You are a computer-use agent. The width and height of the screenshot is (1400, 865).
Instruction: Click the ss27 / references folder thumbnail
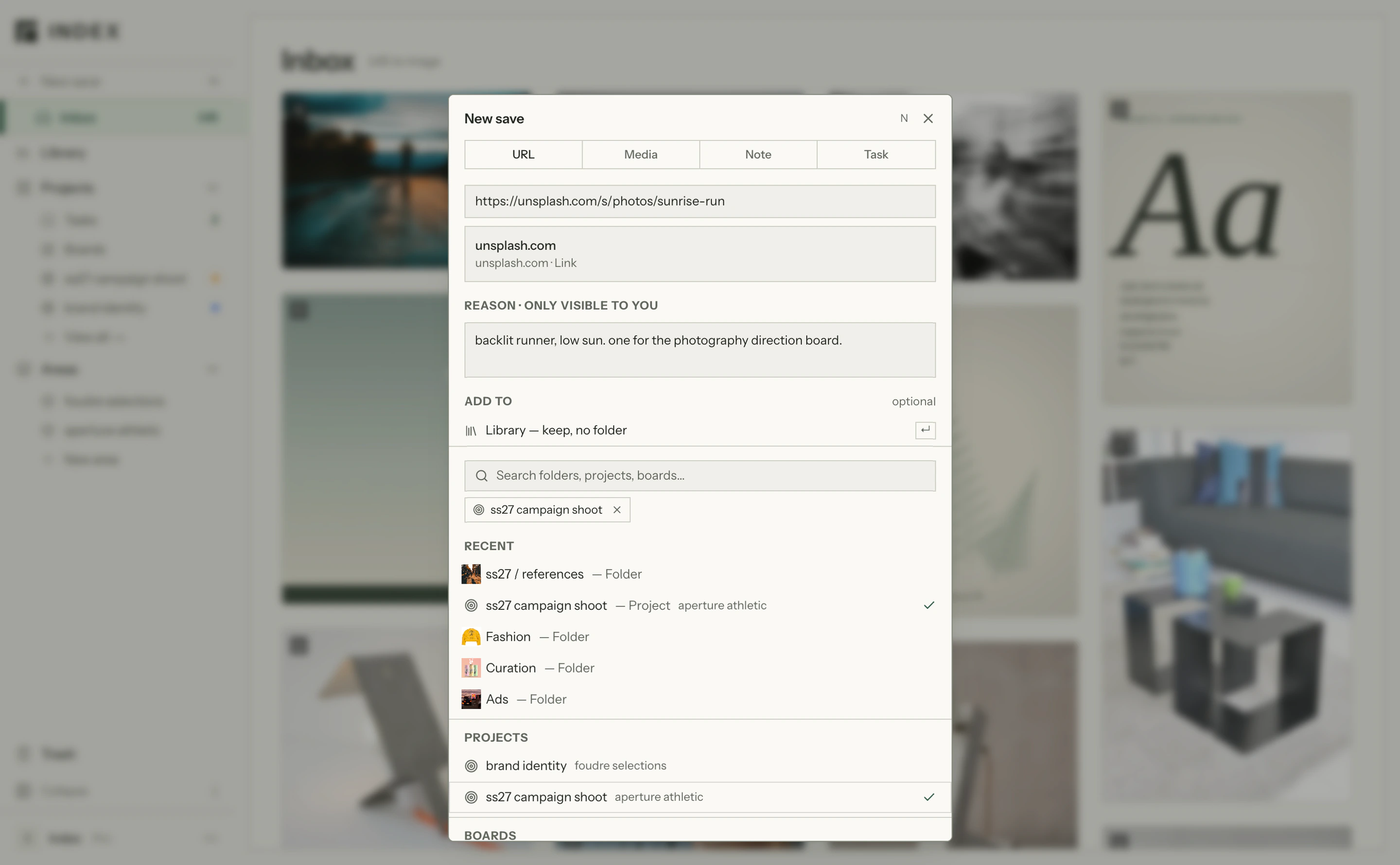(x=471, y=574)
